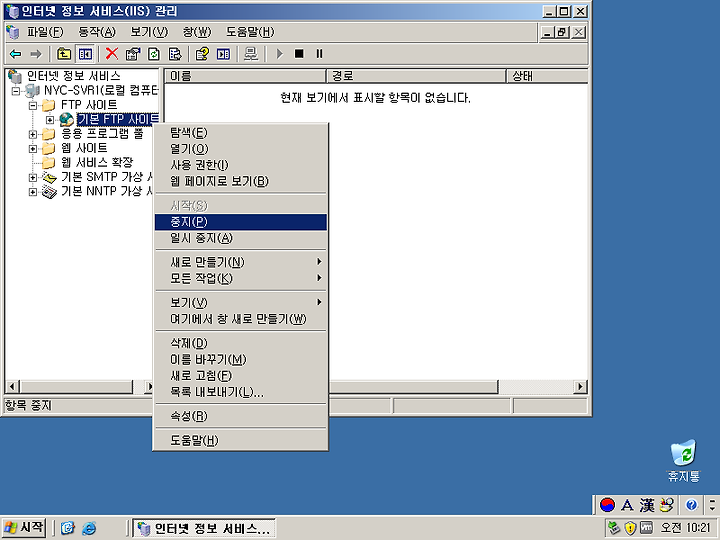Open the 창(W) menu
720x540 pixels.
click(x=197, y=32)
